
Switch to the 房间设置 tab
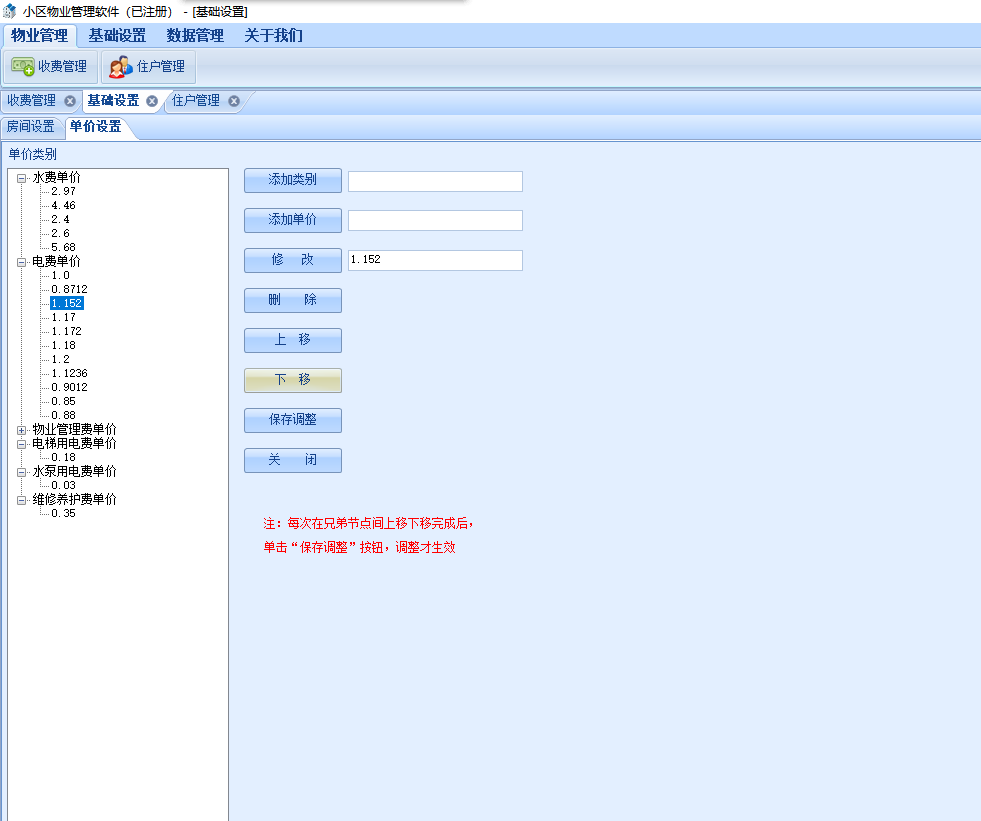click(x=32, y=127)
